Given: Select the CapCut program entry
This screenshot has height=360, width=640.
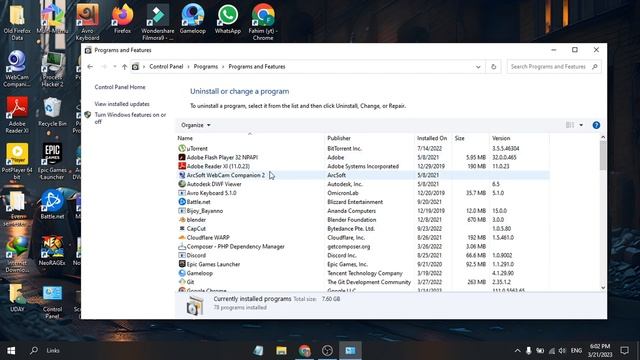Looking at the screenshot, I should (x=363, y=229).
